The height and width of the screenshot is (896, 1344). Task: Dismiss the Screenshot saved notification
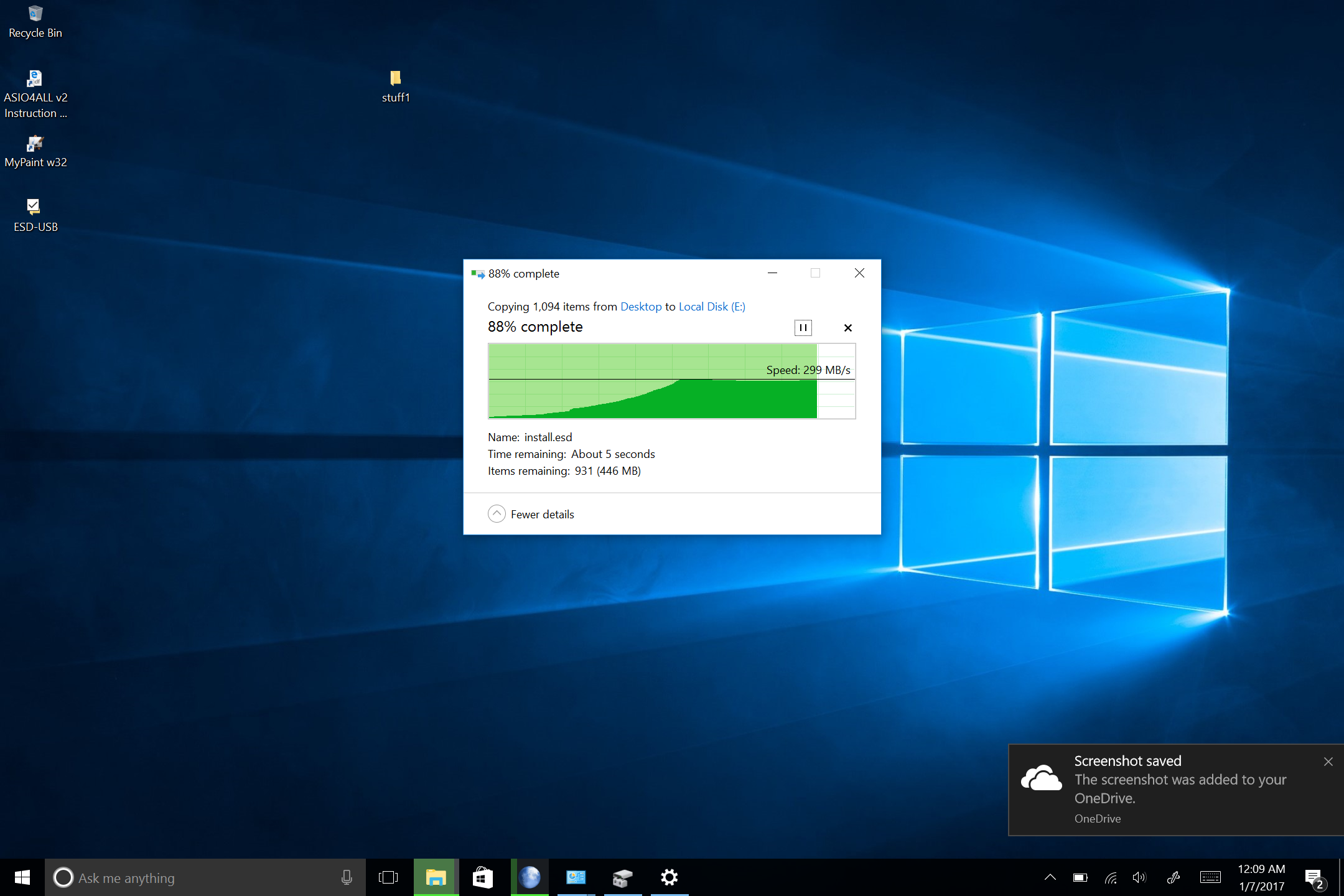point(1328,761)
